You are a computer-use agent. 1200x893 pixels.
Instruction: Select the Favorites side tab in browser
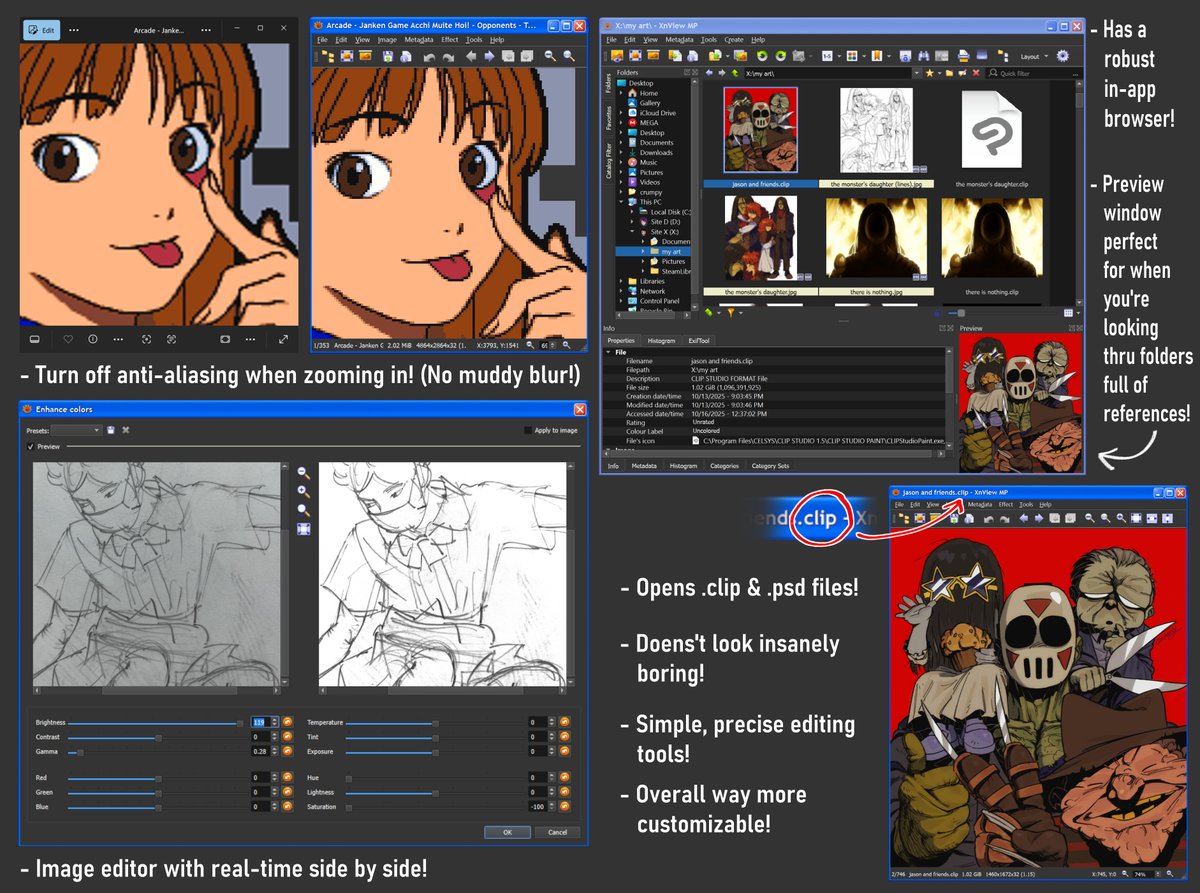[609, 118]
